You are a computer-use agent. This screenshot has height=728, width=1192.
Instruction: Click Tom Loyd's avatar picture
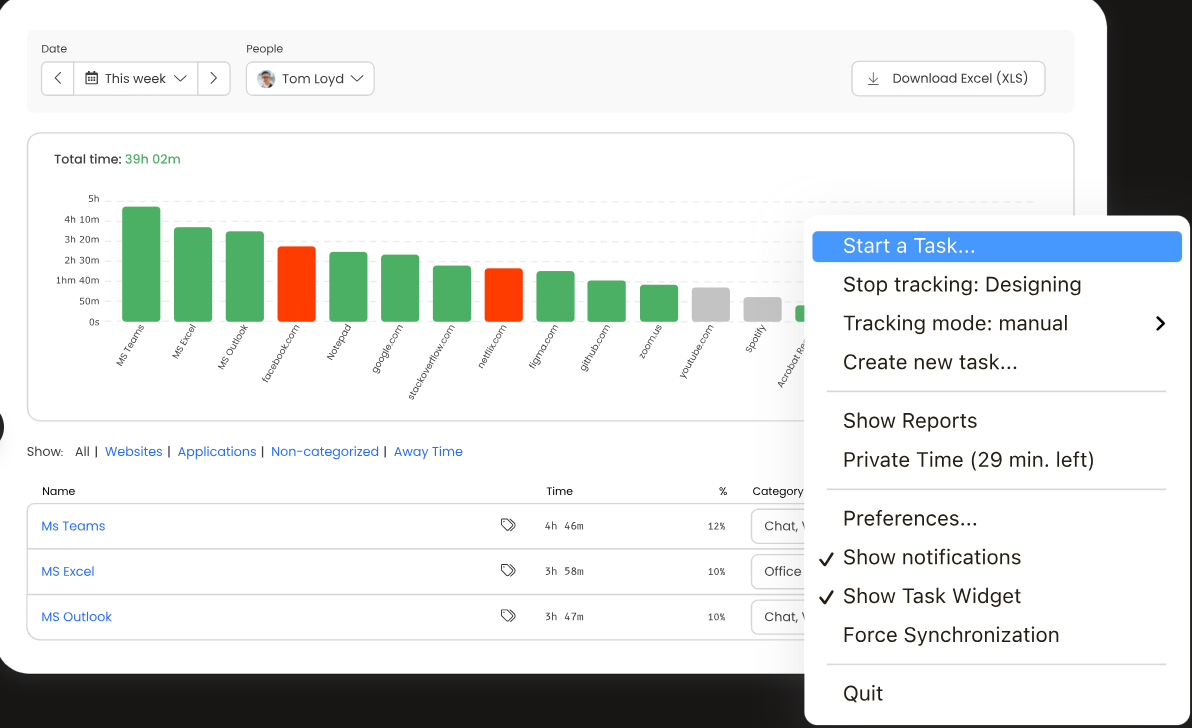point(266,79)
